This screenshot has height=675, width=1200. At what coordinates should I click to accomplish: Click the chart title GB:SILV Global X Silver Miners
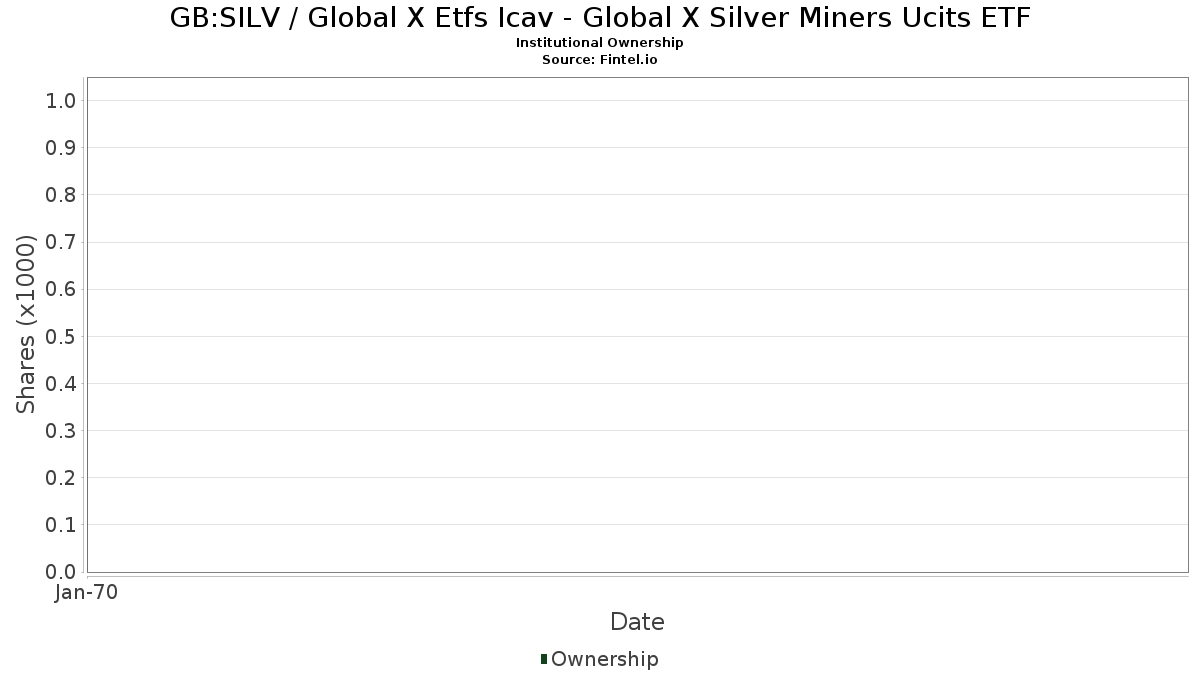click(600, 17)
